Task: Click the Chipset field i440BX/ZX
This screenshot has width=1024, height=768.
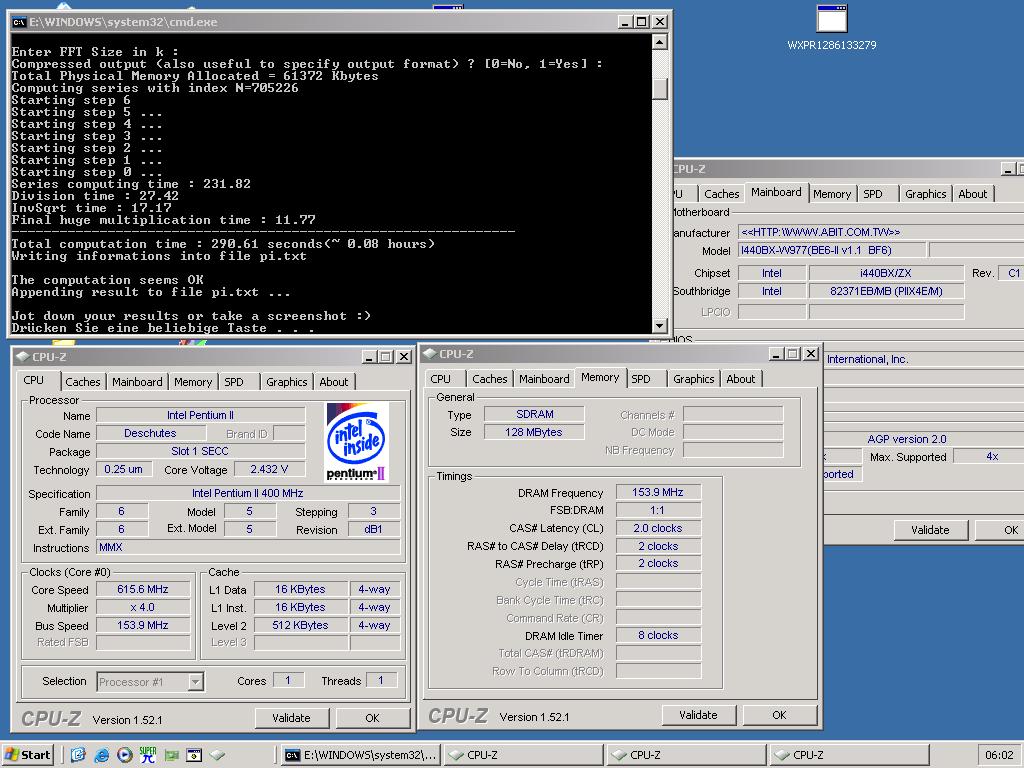Action: [886, 273]
